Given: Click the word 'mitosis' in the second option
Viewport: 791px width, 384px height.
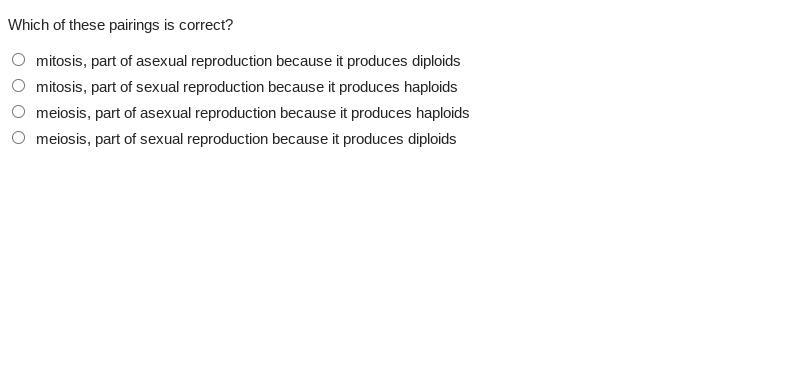Looking at the screenshot, I should (60, 87).
